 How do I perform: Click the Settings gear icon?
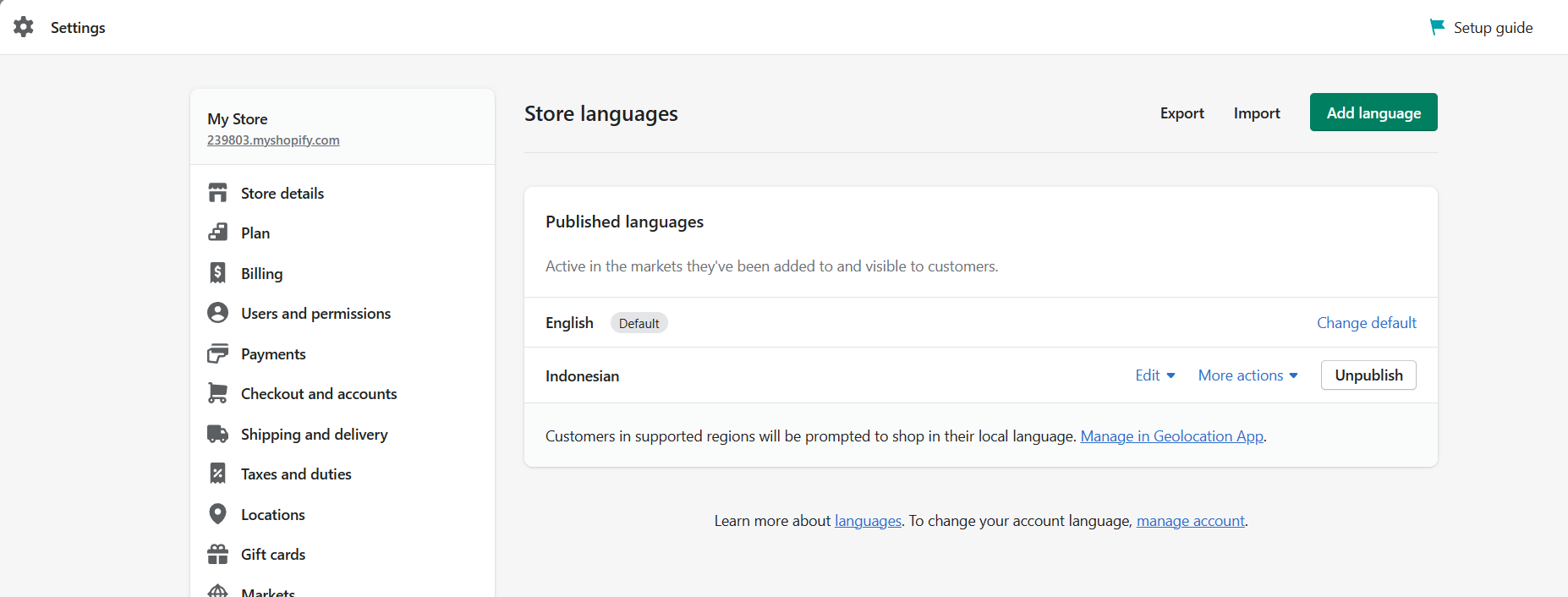click(24, 27)
